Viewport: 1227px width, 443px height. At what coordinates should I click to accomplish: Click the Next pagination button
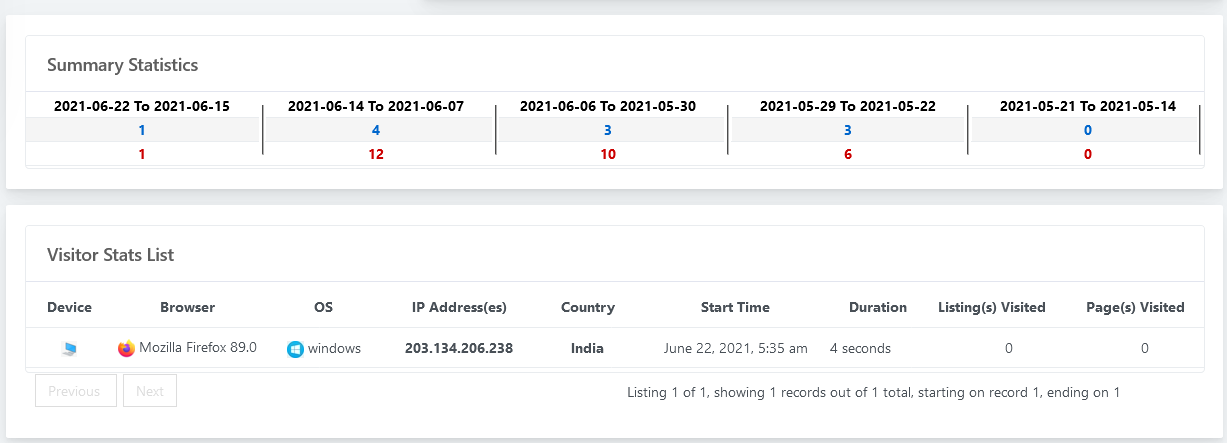(150, 391)
